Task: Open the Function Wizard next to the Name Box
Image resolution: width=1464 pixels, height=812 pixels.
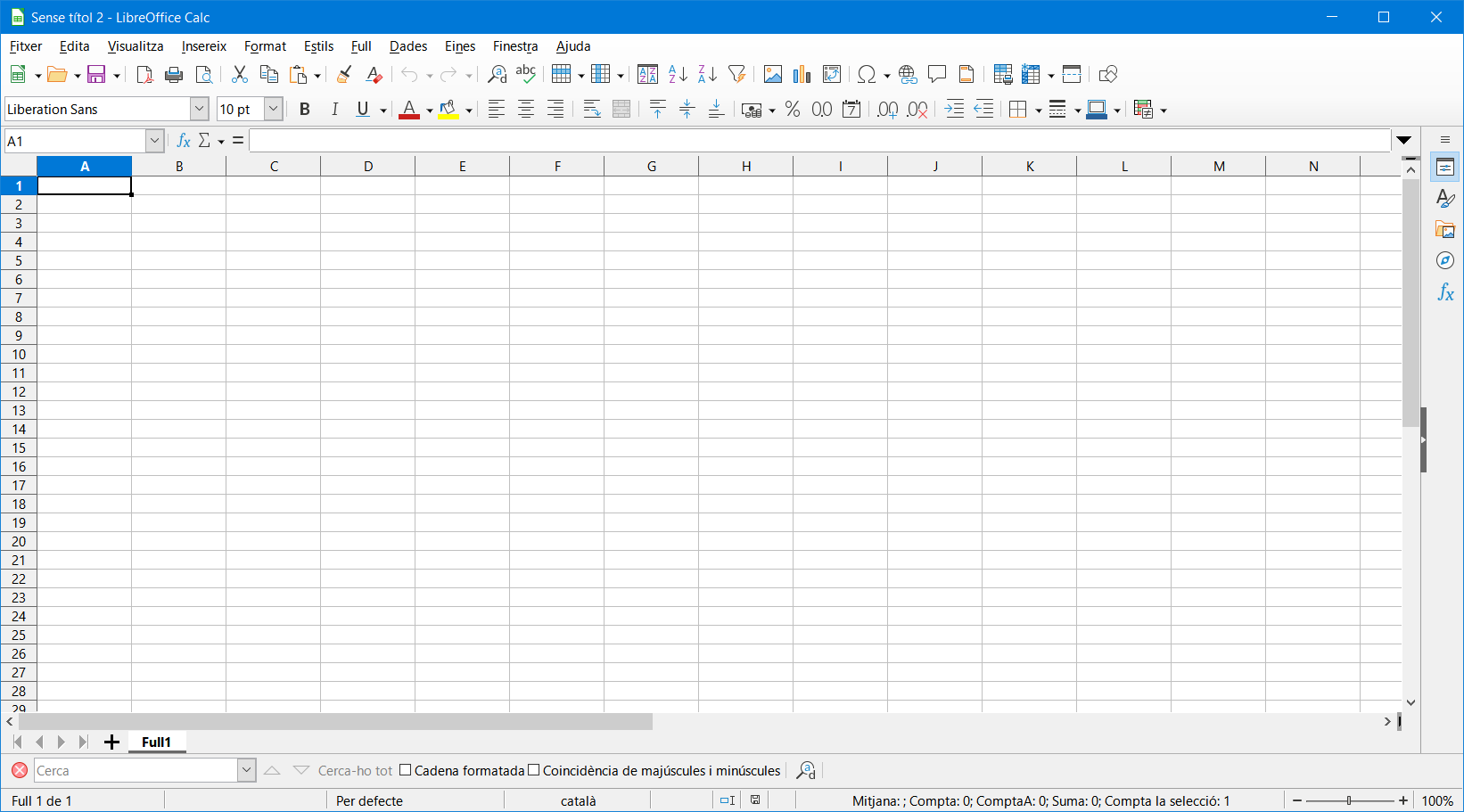Action: click(x=184, y=141)
